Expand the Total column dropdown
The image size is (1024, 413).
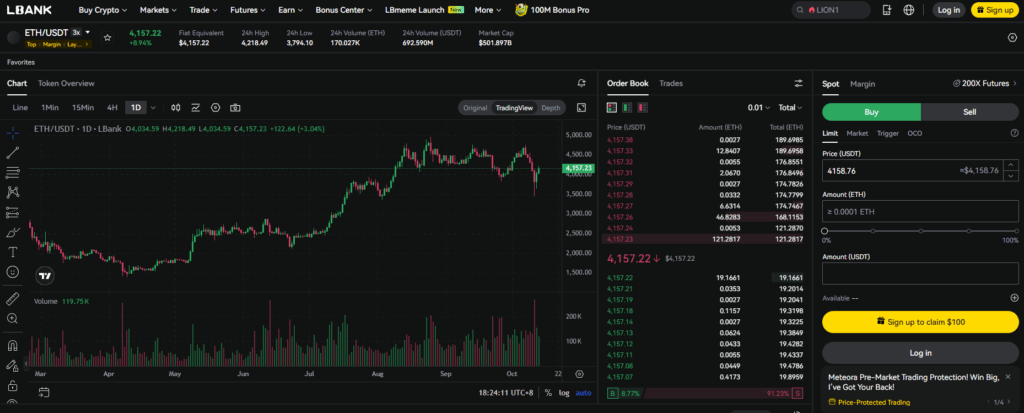(791, 107)
